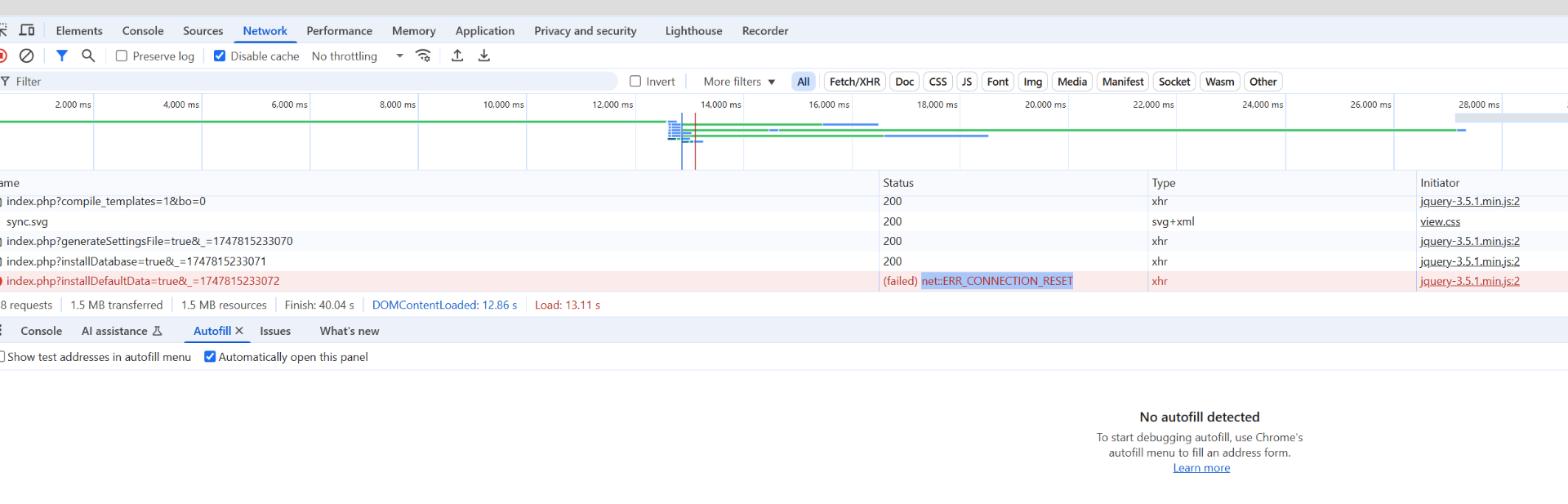Select the installDatabase request row
This screenshot has width=1568, height=504.
coord(784,261)
